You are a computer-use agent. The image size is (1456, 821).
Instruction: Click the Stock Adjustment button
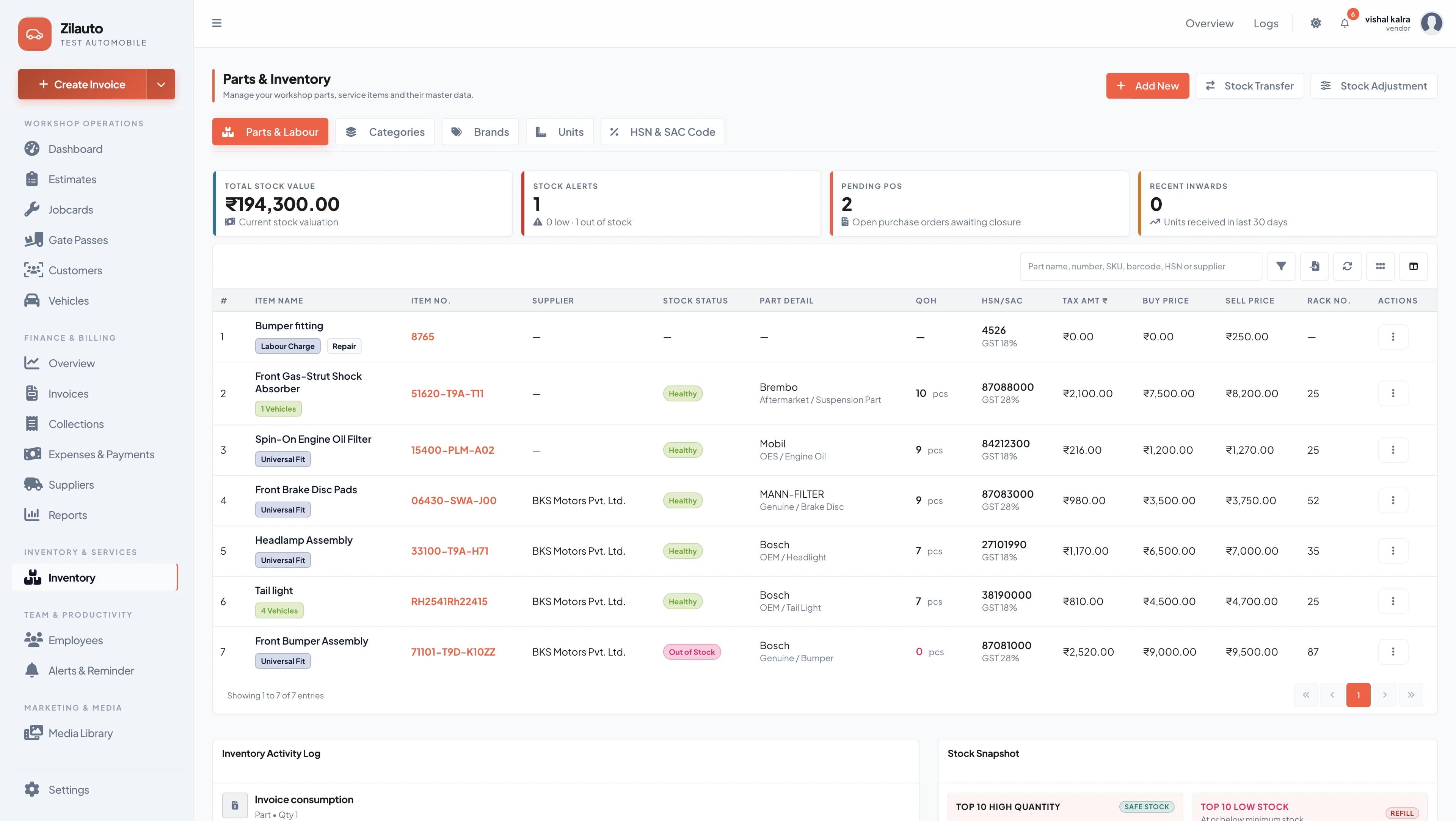(1373, 86)
